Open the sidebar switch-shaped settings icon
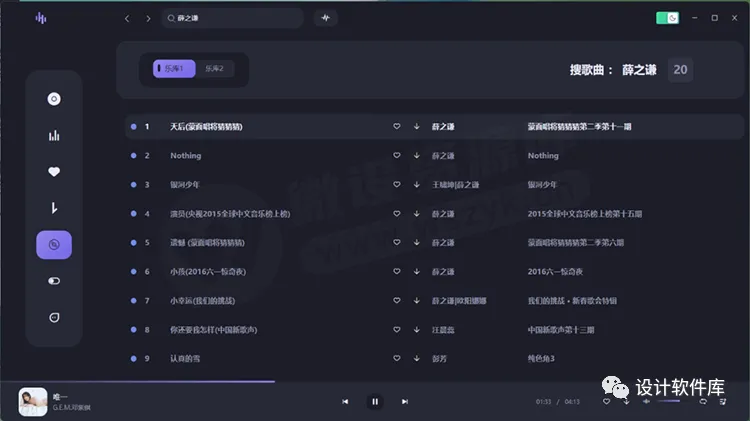 pyautogui.click(x=54, y=281)
